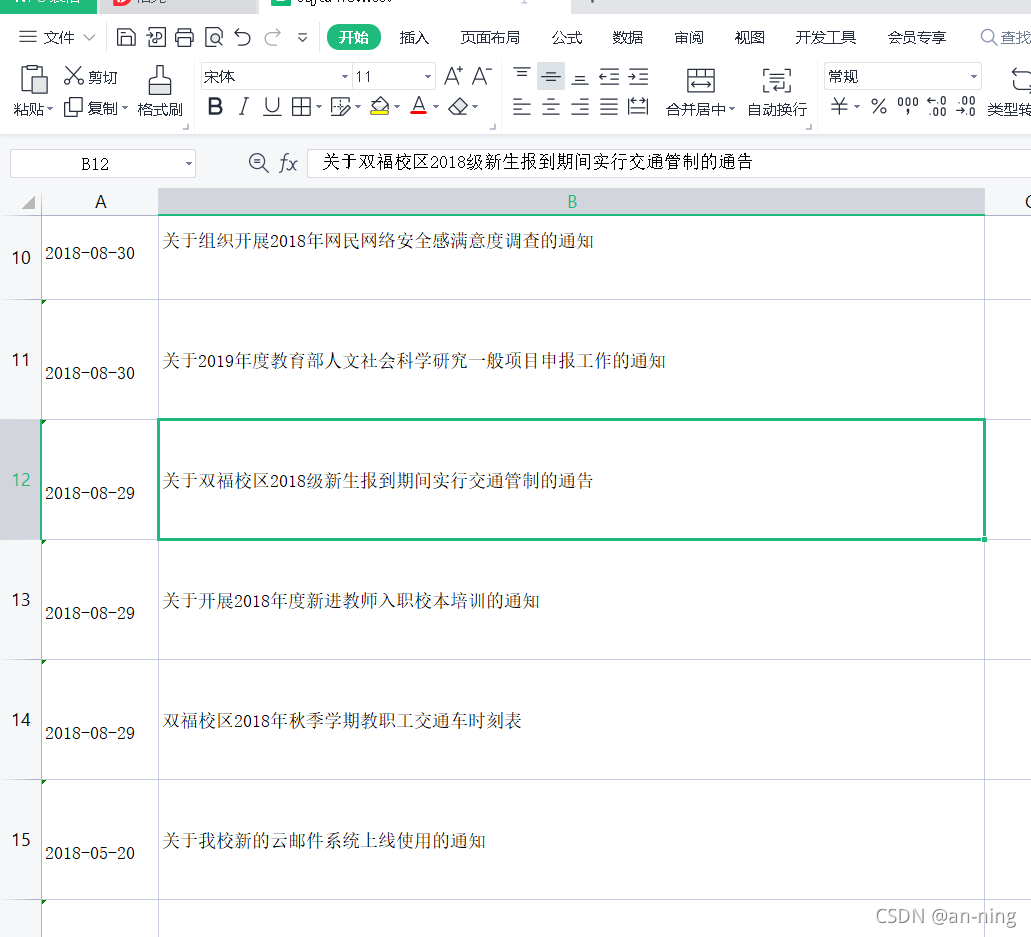The width and height of the screenshot is (1031, 937).
Task: Apply currency yen format
Action: [839, 107]
